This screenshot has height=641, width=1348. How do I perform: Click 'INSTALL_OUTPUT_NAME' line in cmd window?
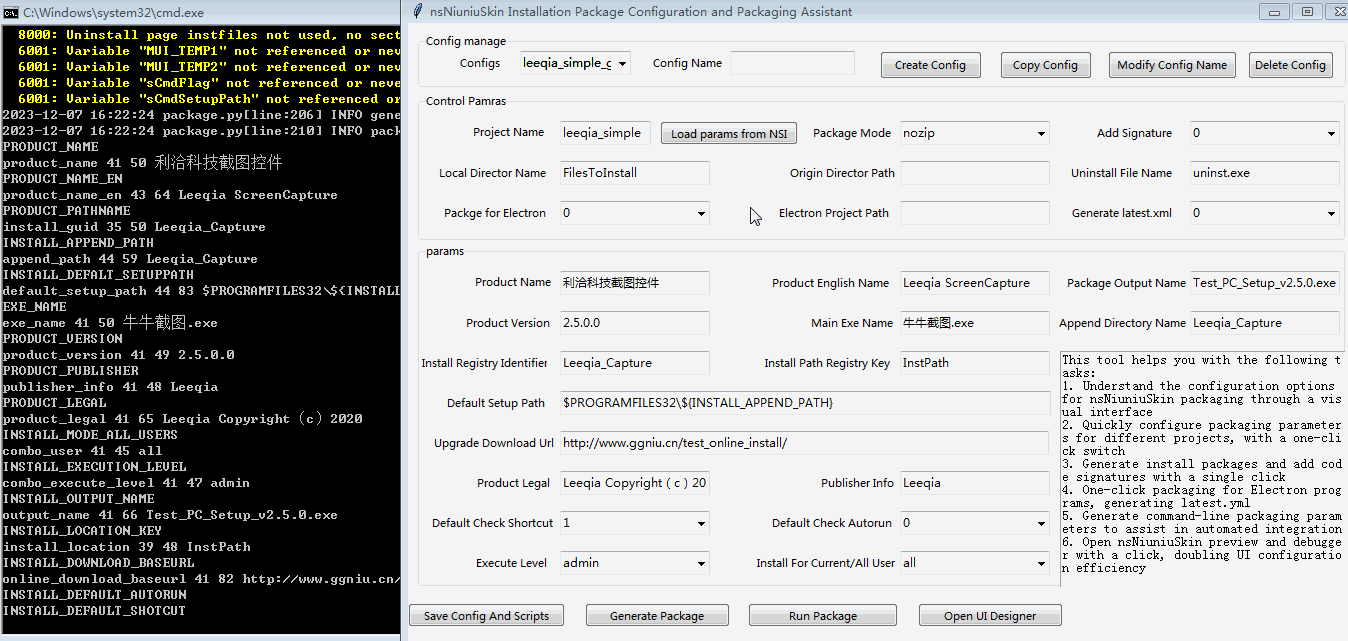click(x=78, y=499)
